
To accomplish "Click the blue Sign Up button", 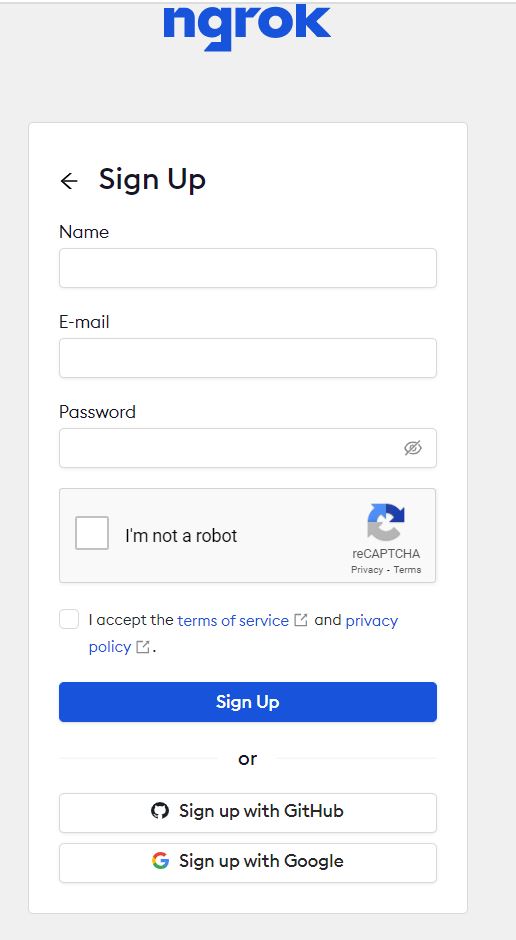I will [x=248, y=701].
